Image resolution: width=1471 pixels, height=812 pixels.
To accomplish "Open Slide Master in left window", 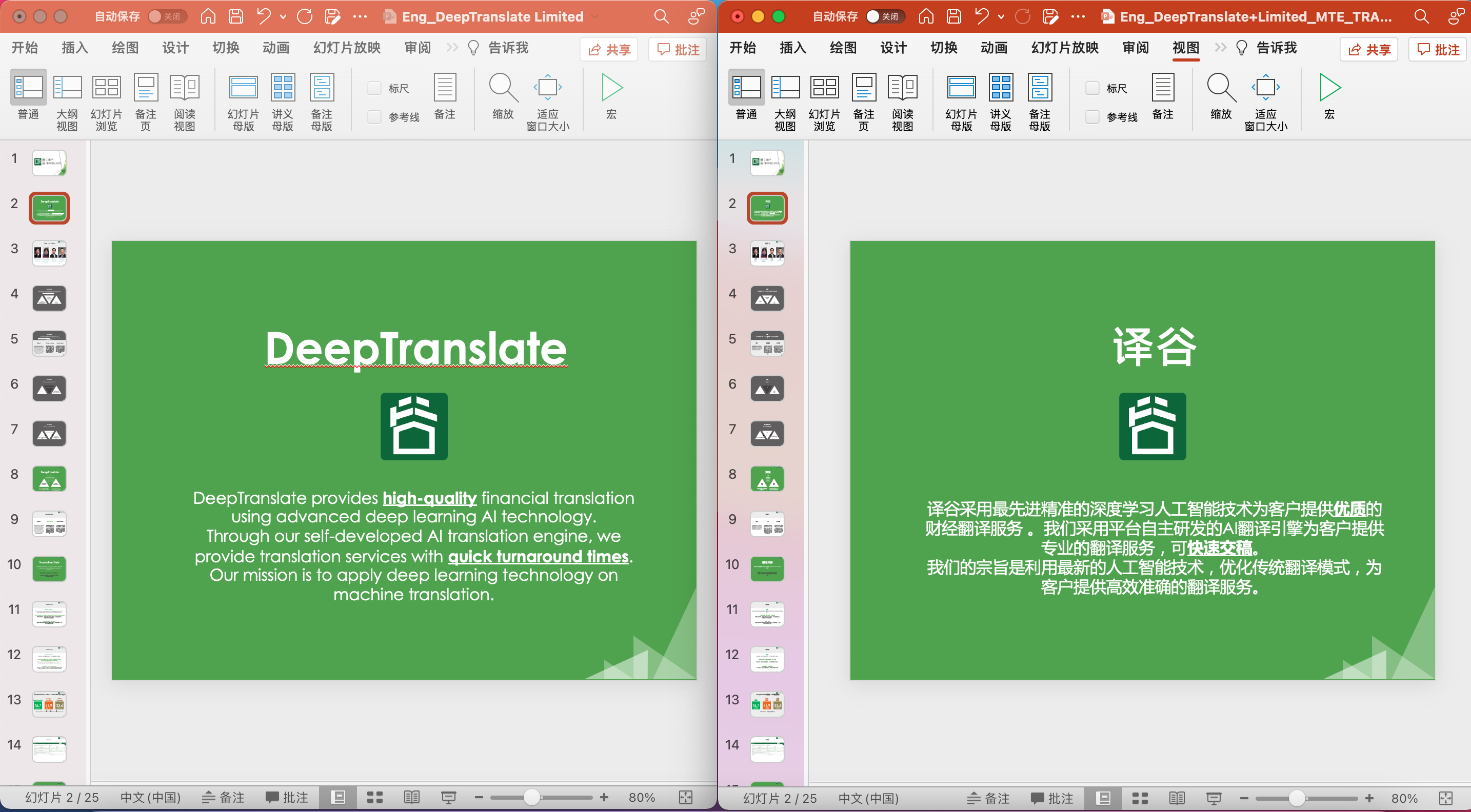I will coord(243,101).
